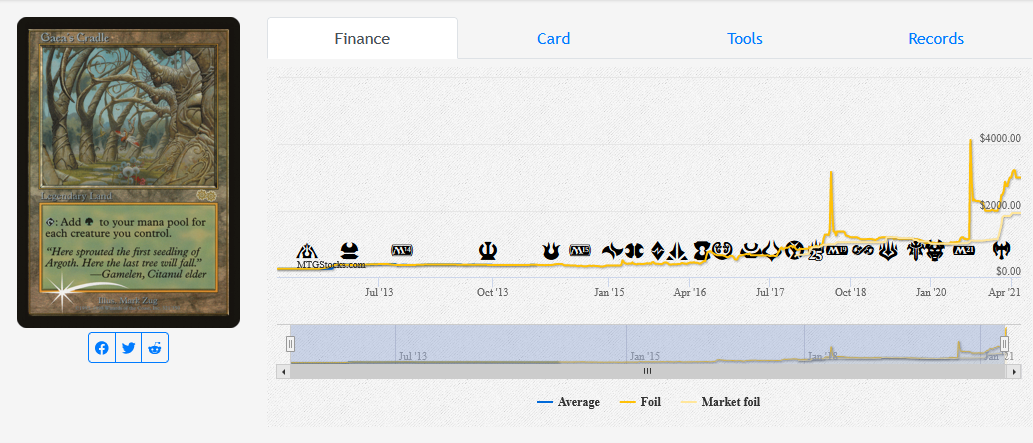Image resolution: width=1033 pixels, height=443 pixels.
Task: Share card on Twitter
Action: point(129,348)
